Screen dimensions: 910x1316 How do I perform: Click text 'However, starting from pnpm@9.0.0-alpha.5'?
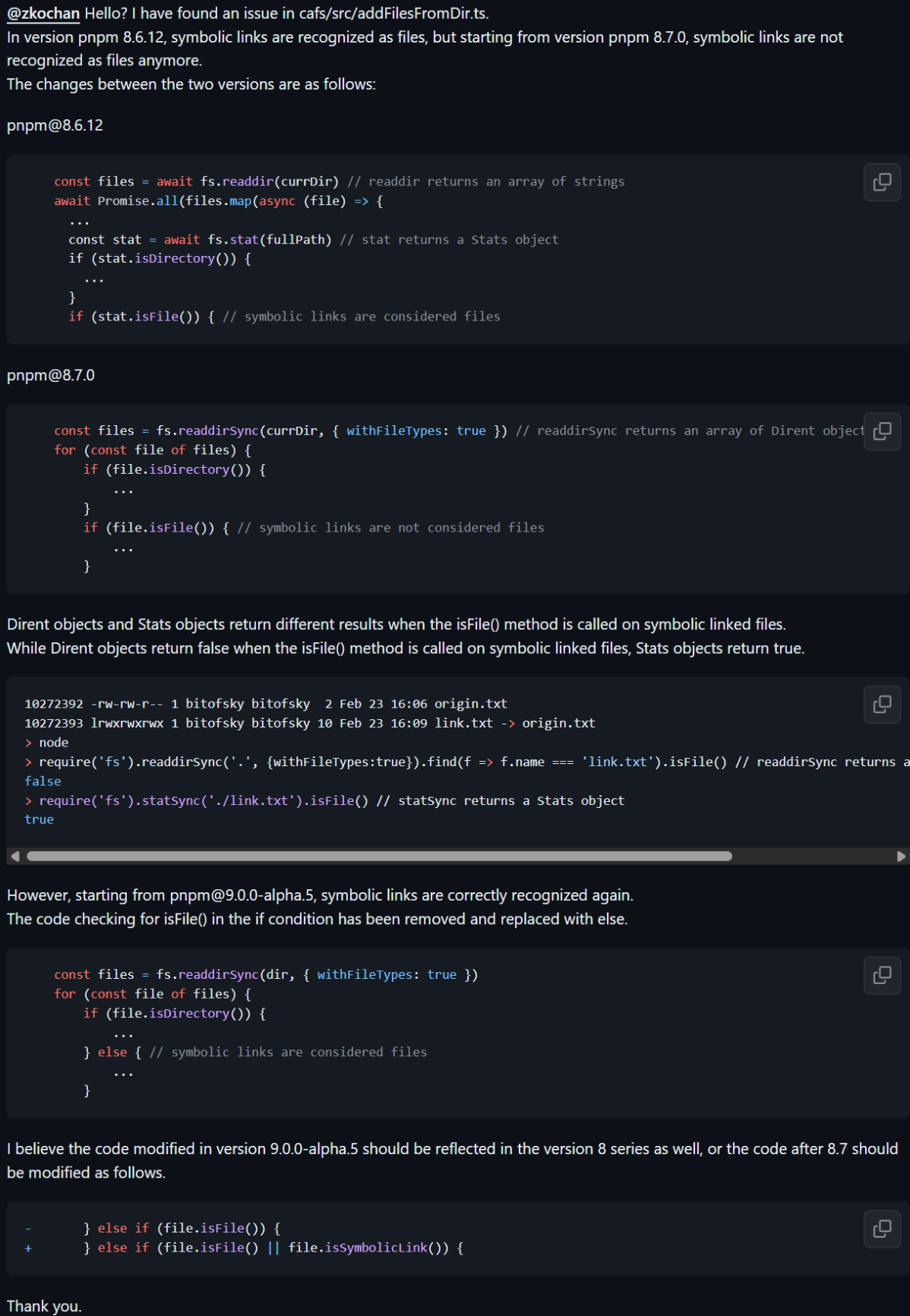point(160,895)
